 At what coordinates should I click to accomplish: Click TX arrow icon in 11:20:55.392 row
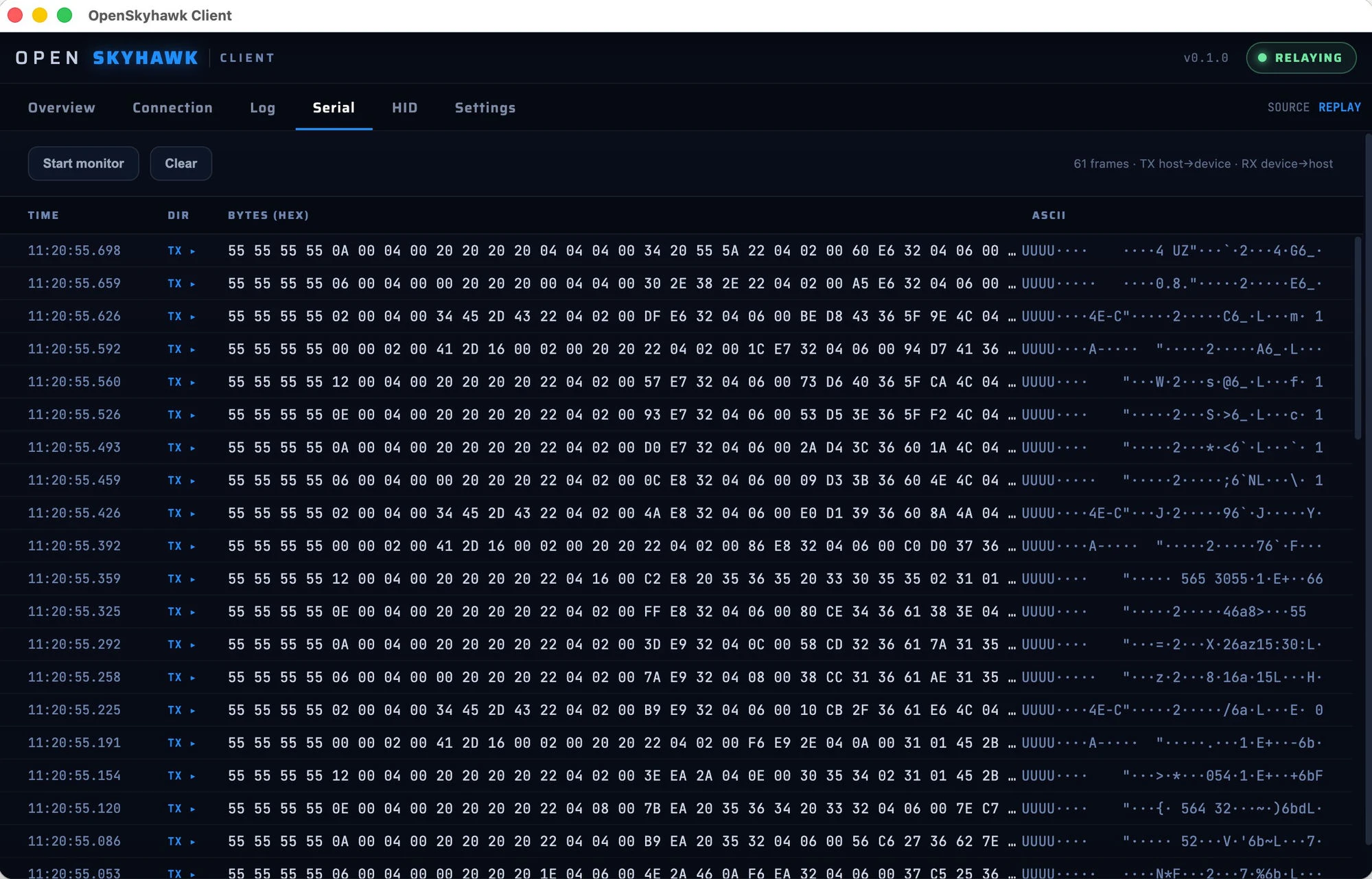(193, 547)
